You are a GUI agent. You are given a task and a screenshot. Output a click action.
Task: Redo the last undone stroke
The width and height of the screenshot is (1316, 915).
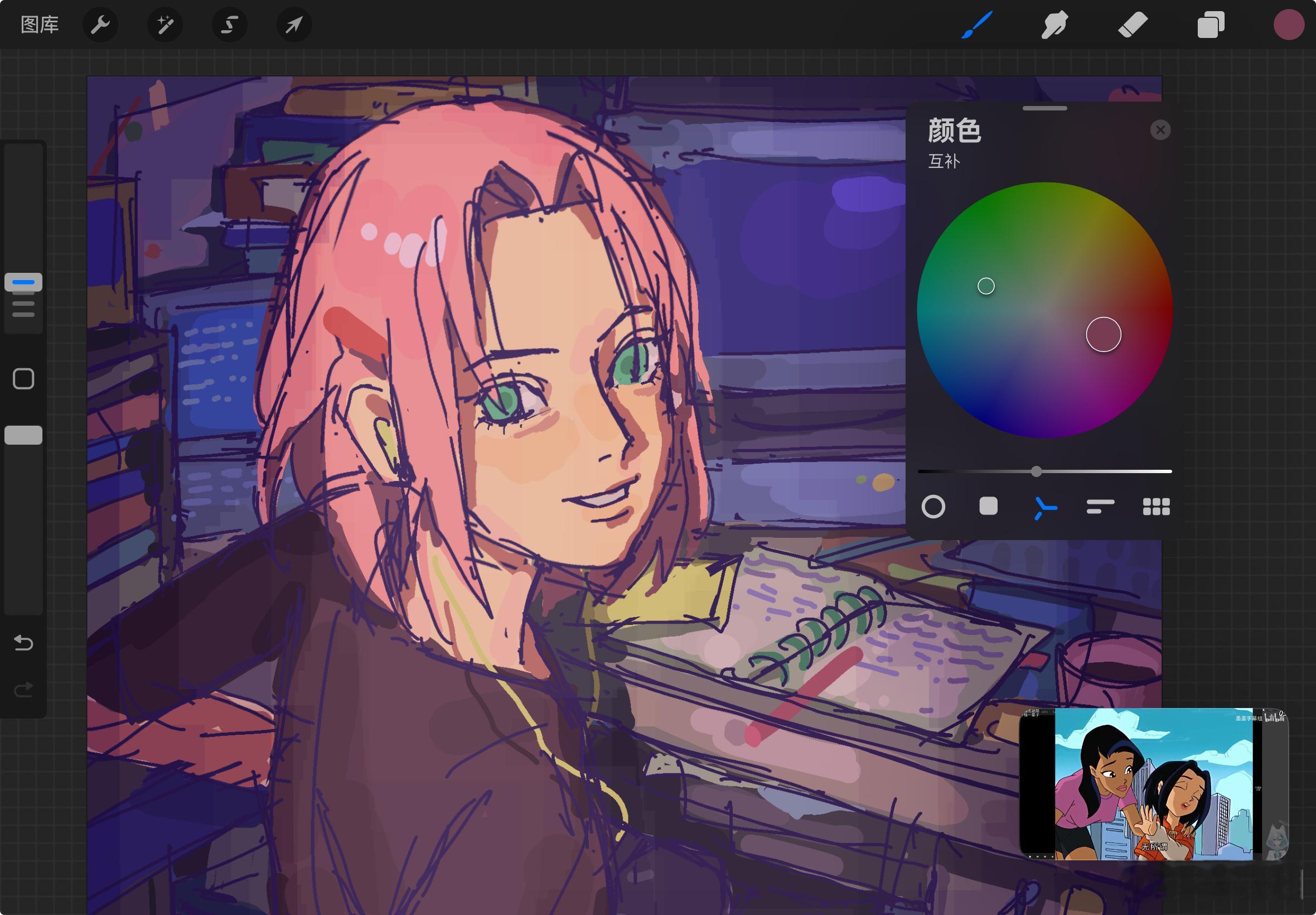pos(23,689)
